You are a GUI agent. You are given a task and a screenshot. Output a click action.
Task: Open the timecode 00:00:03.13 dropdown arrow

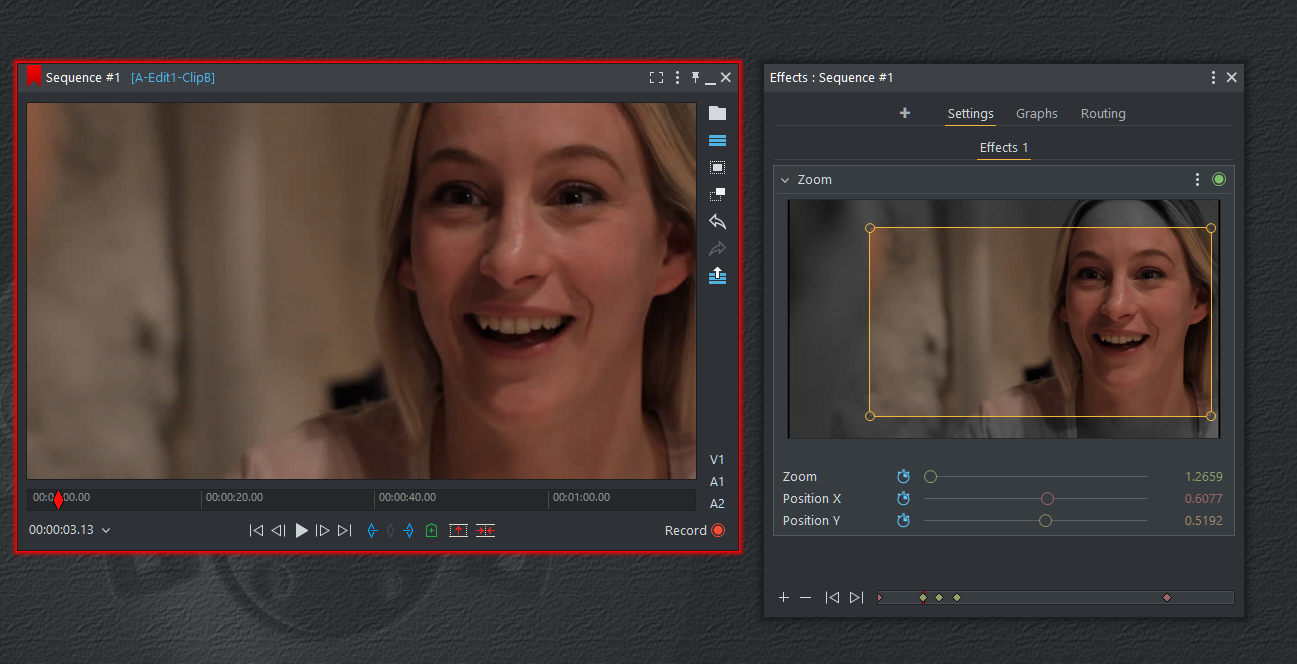coord(106,531)
